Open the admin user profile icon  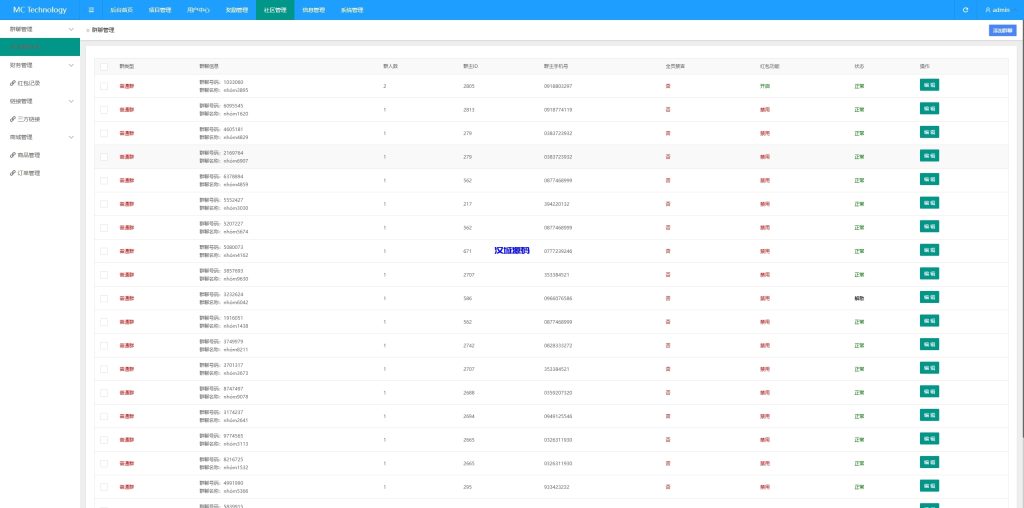click(988, 10)
